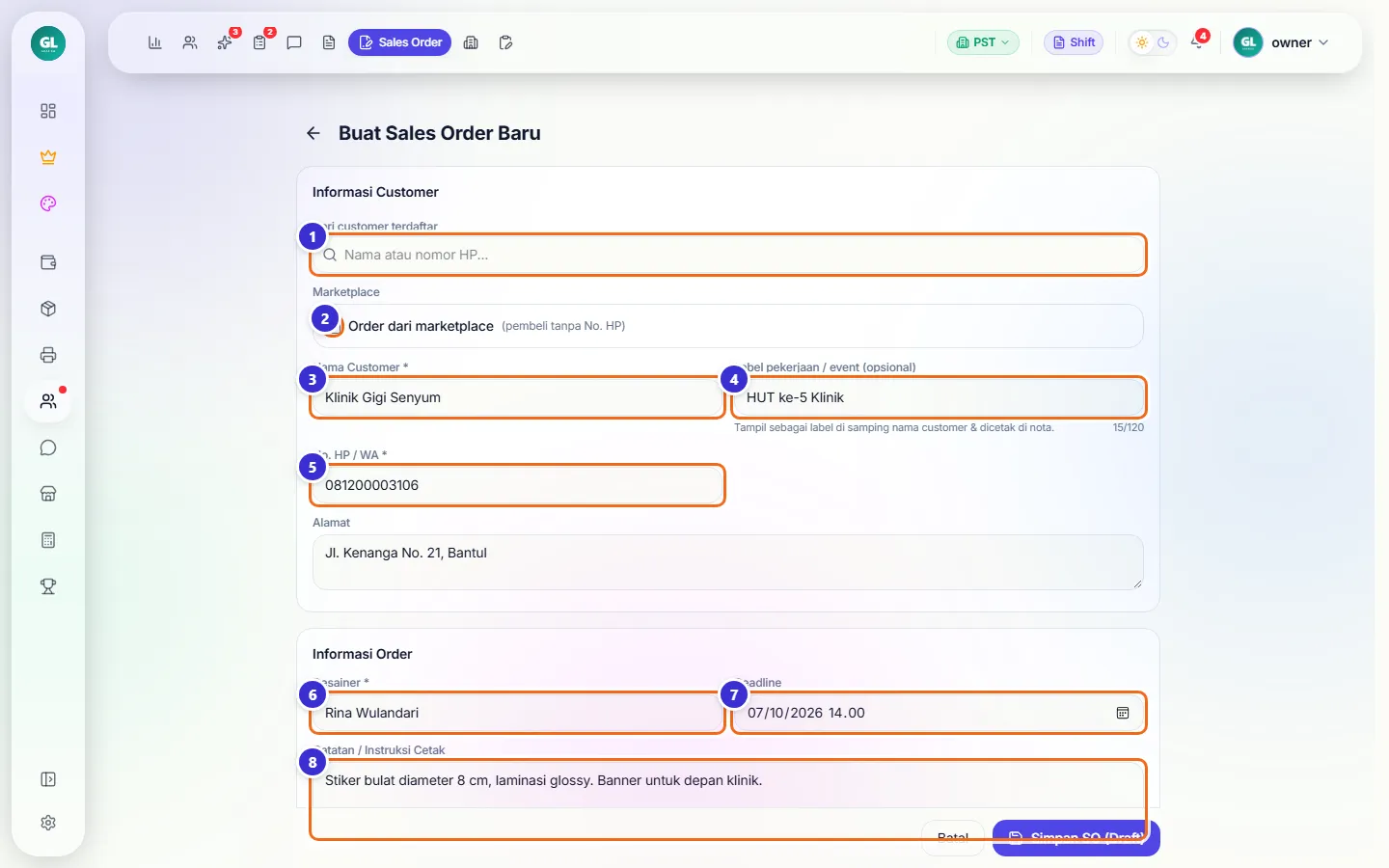Click the GL logo atop the sidebar
This screenshot has height=868, width=1389.
(x=48, y=43)
